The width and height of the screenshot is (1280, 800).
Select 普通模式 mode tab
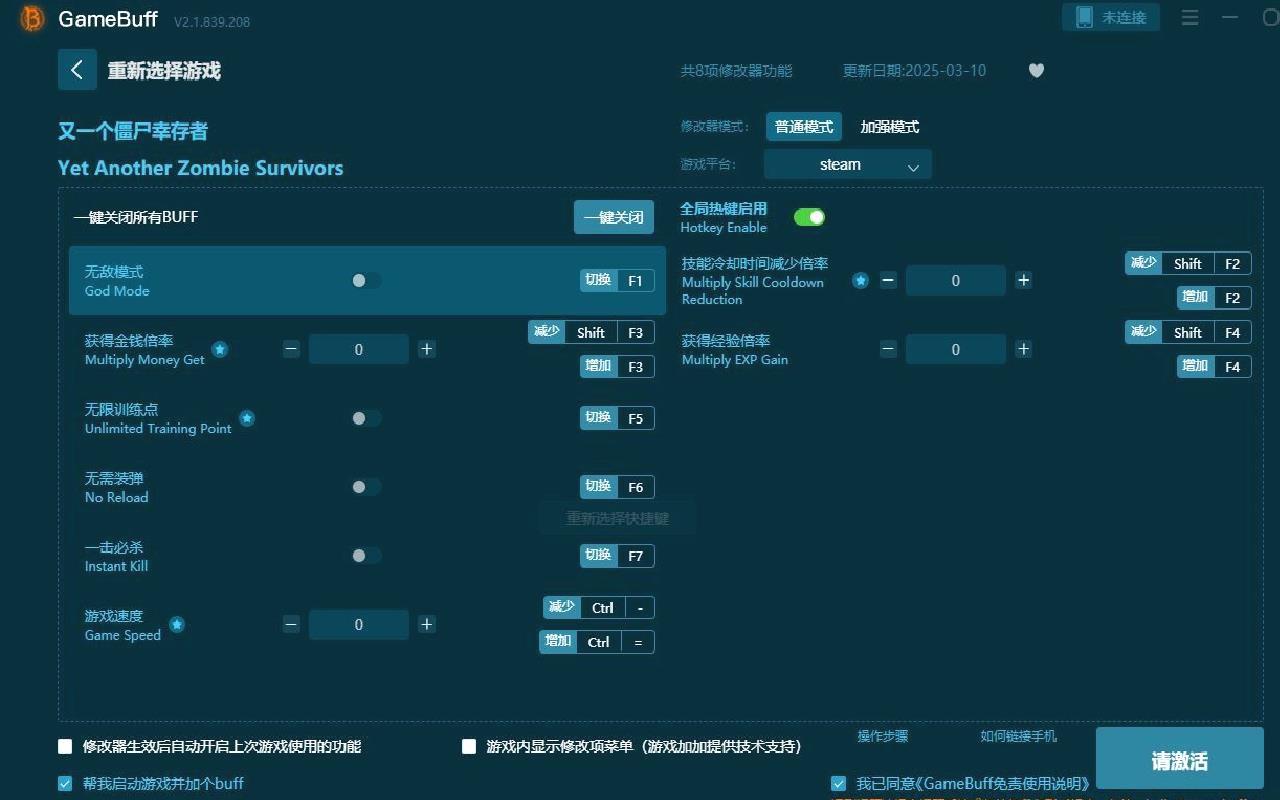pyautogui.click(x=804, y=127)
